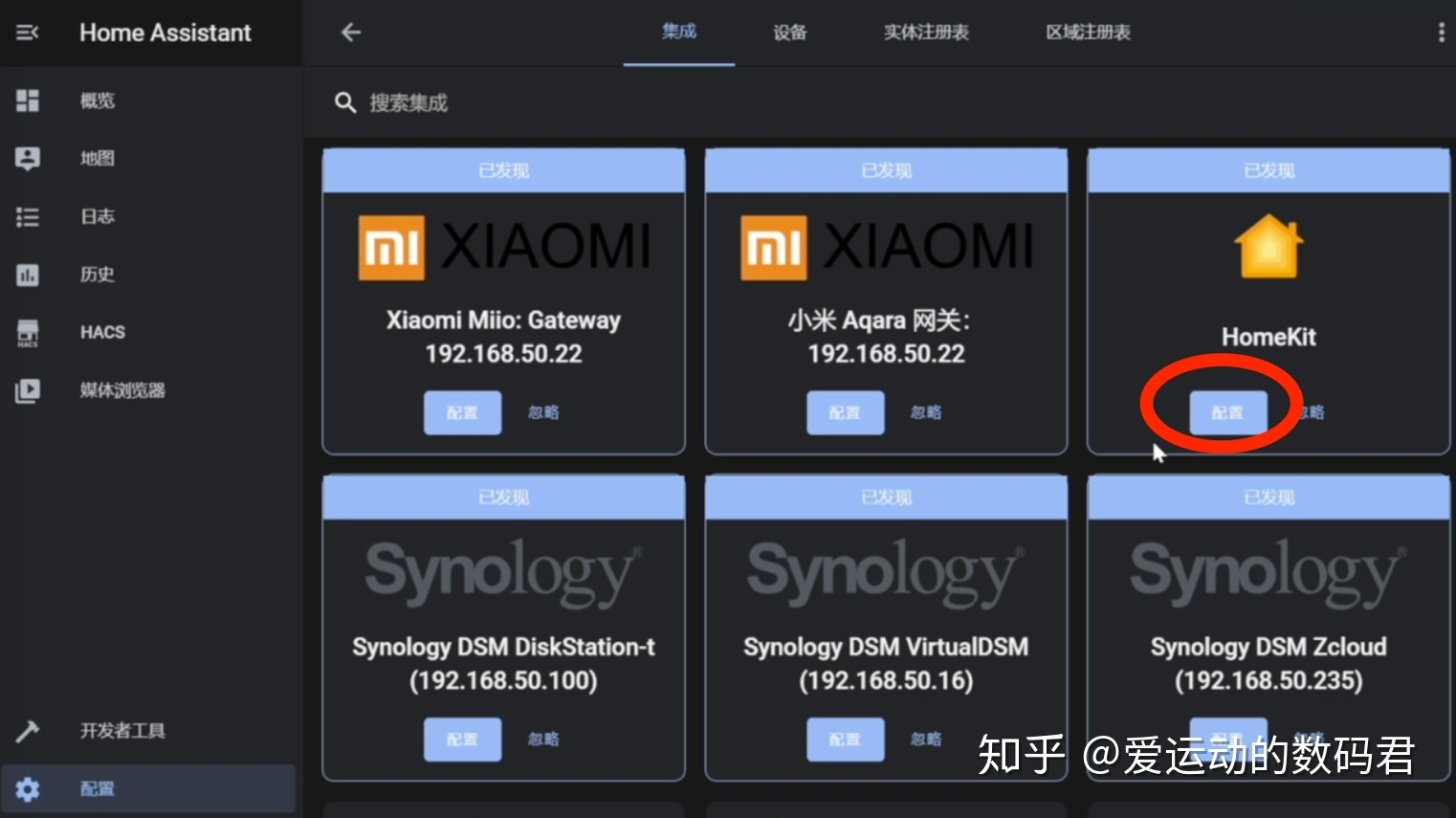
Task: Ignore Synology DSM DiskStation-t discovery
Action: point(543,740)
